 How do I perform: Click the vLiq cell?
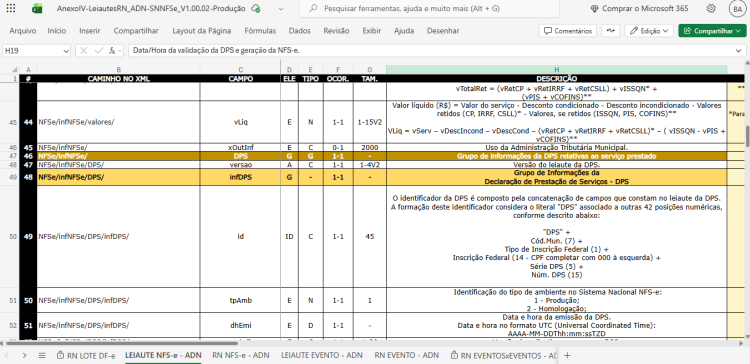(x=241, y=122)
